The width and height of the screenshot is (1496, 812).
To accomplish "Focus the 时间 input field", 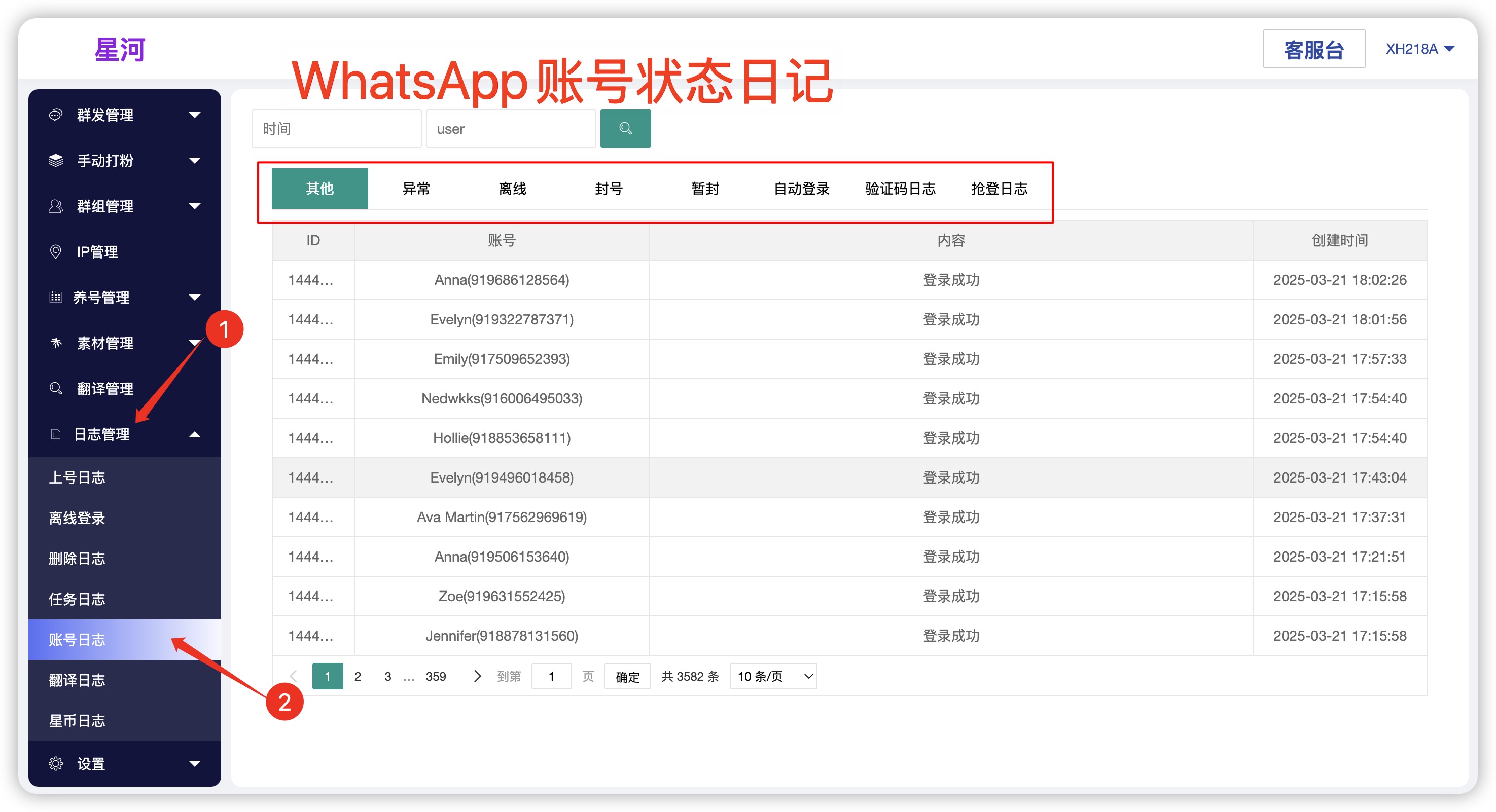I will (x=336, y=128).
